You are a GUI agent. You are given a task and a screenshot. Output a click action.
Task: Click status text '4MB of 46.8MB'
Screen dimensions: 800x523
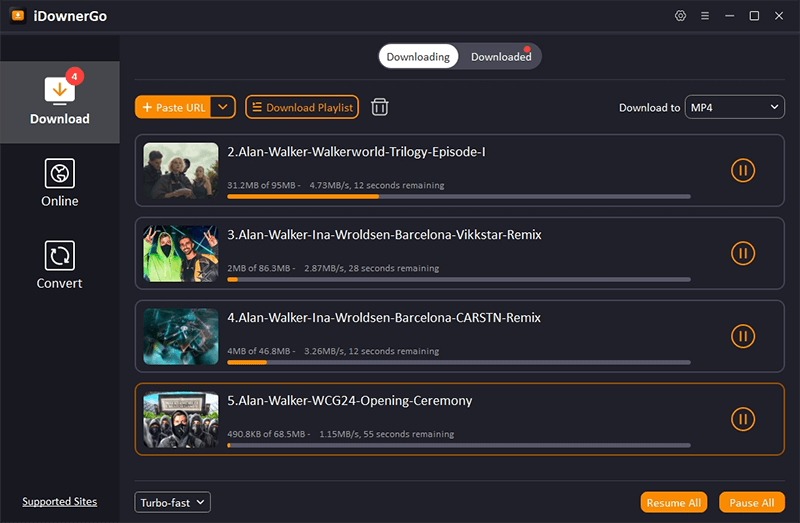259,351
